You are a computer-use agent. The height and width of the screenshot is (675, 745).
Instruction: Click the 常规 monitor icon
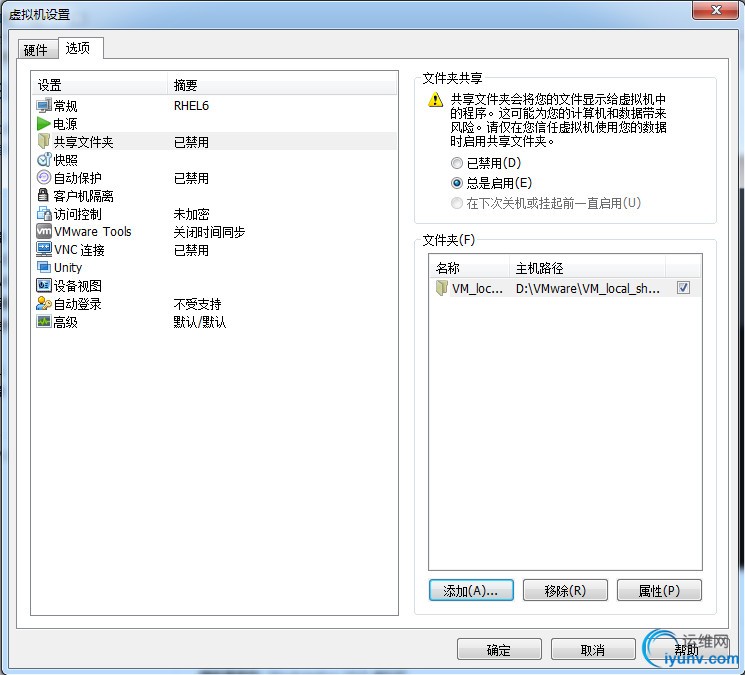click(44, 105)
